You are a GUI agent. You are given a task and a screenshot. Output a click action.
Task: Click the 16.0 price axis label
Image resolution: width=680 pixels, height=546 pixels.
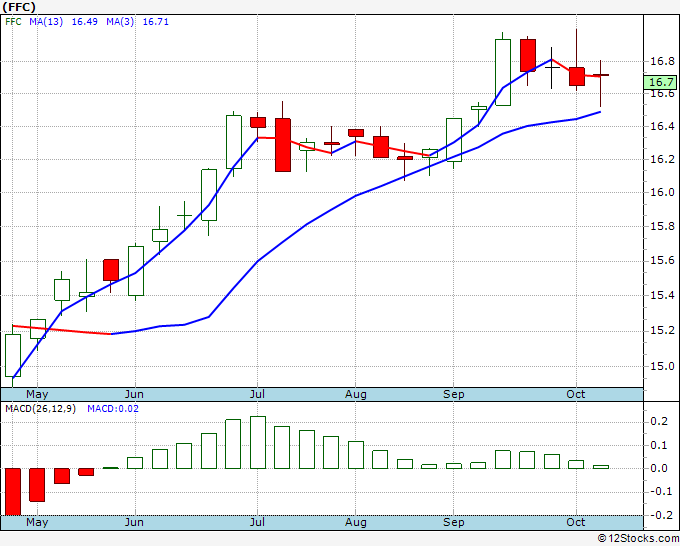click(x=662, y=193)
